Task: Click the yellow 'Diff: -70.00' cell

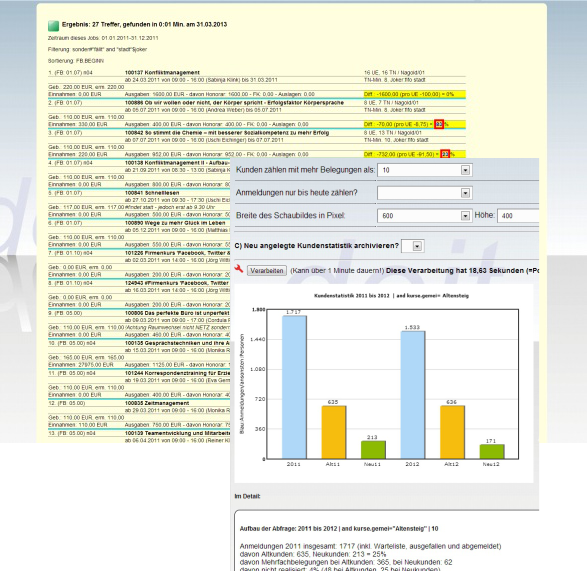Action: 414,124
